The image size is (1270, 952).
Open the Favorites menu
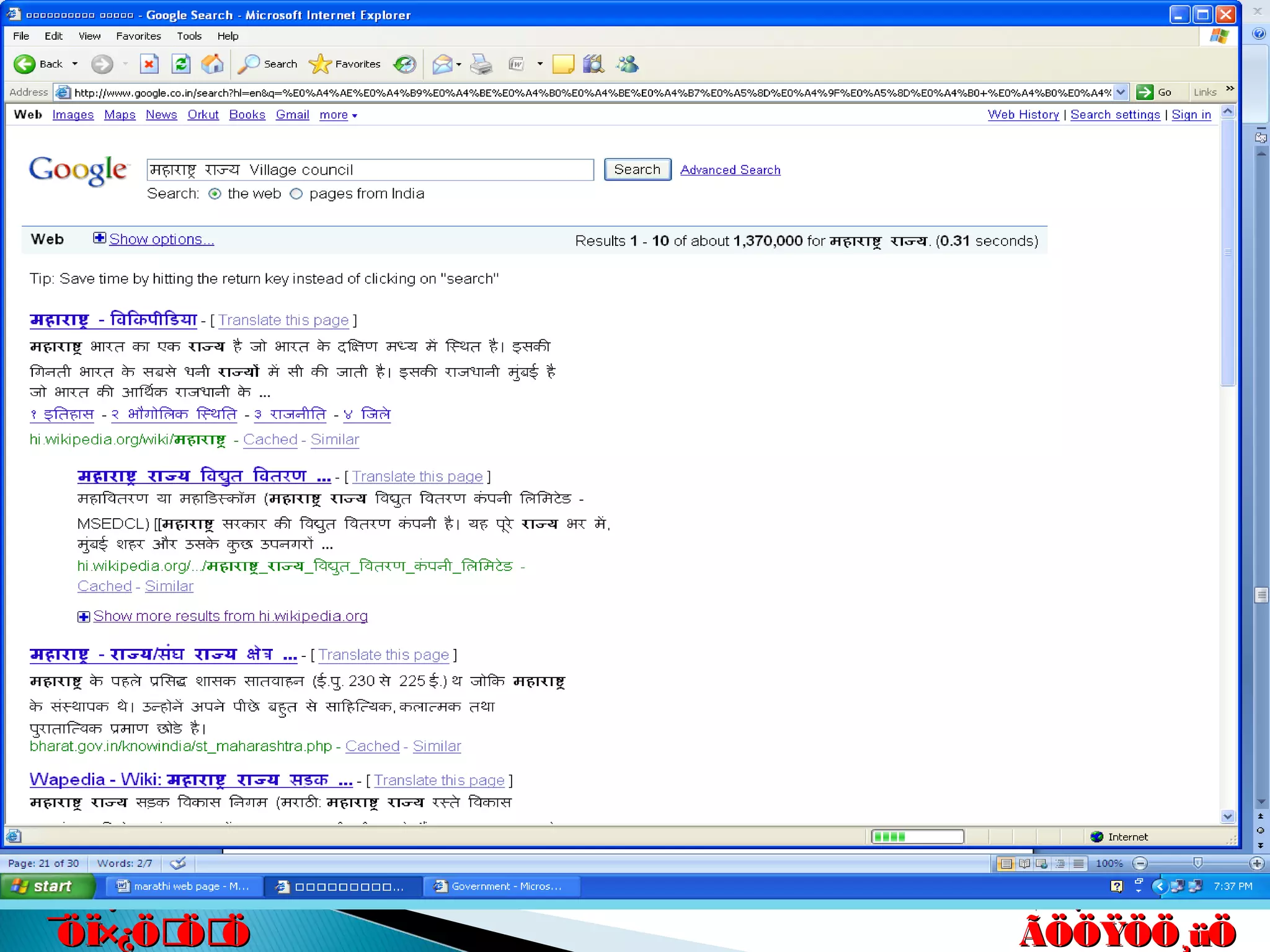[138, 36]
